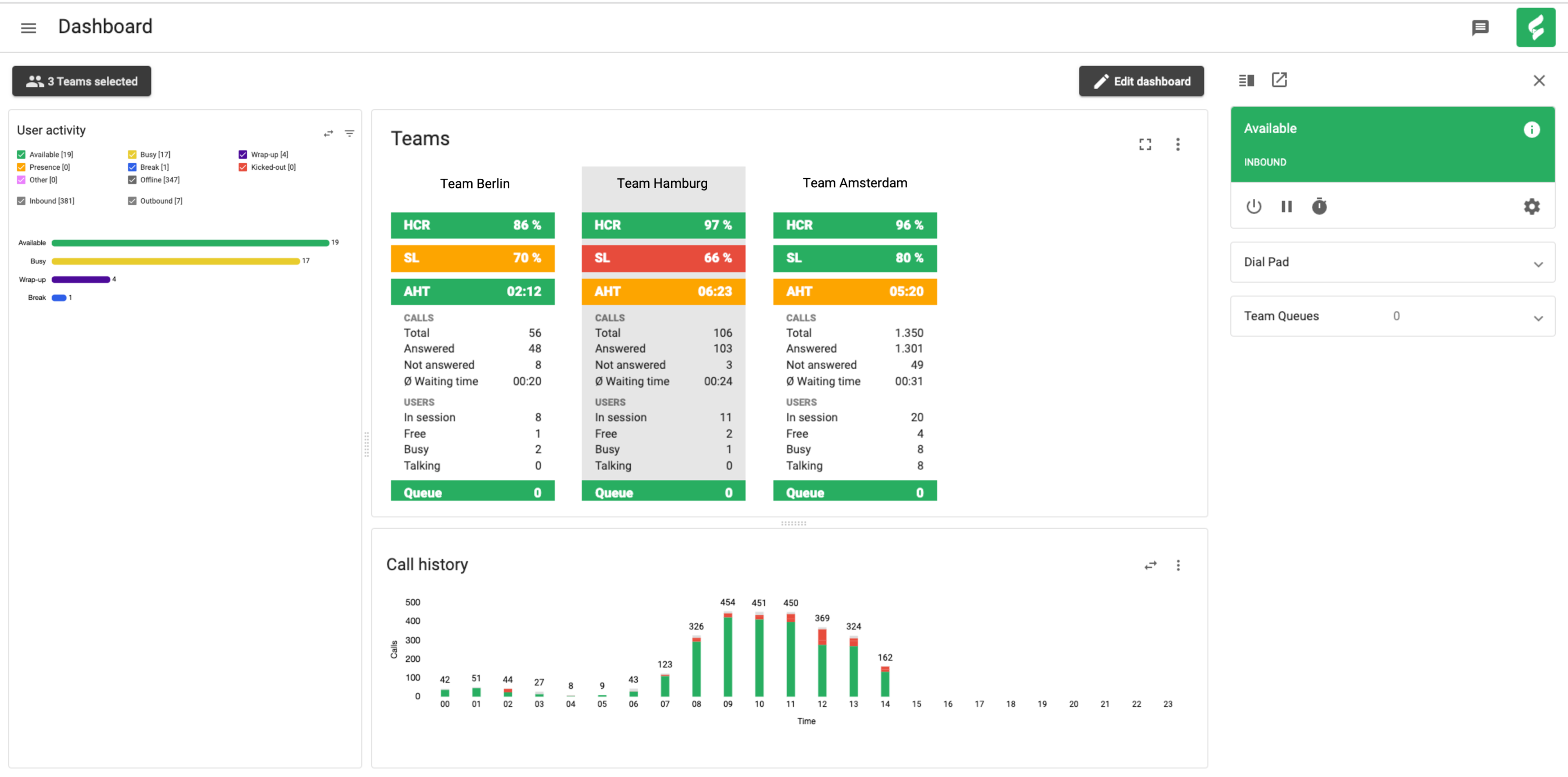Open Call history three-dot menu
This screenshot has height=777, width=1568.
tap(1178, 565)
